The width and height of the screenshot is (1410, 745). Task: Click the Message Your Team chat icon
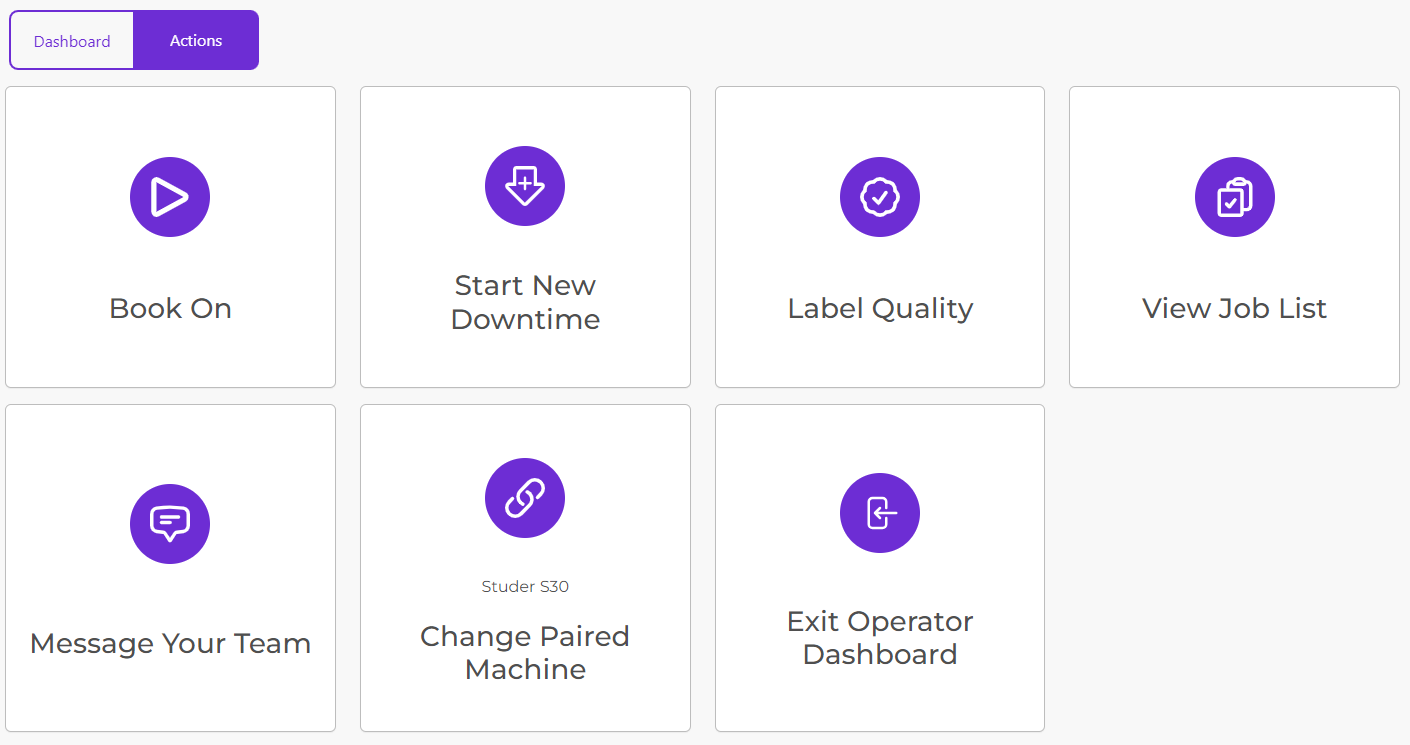click(170, 524)
